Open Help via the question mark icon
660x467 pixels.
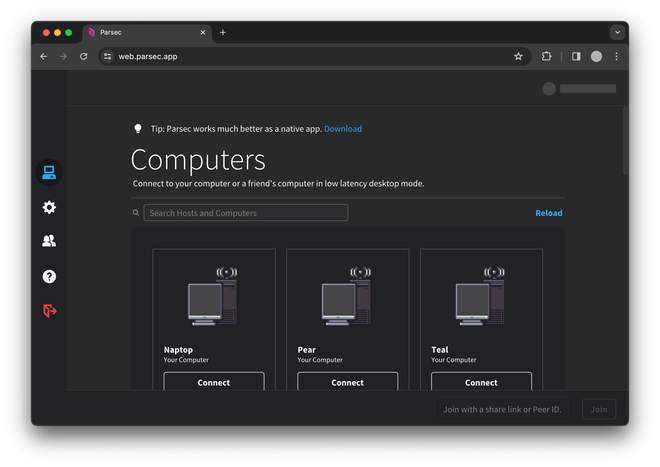tap(49, 276)
